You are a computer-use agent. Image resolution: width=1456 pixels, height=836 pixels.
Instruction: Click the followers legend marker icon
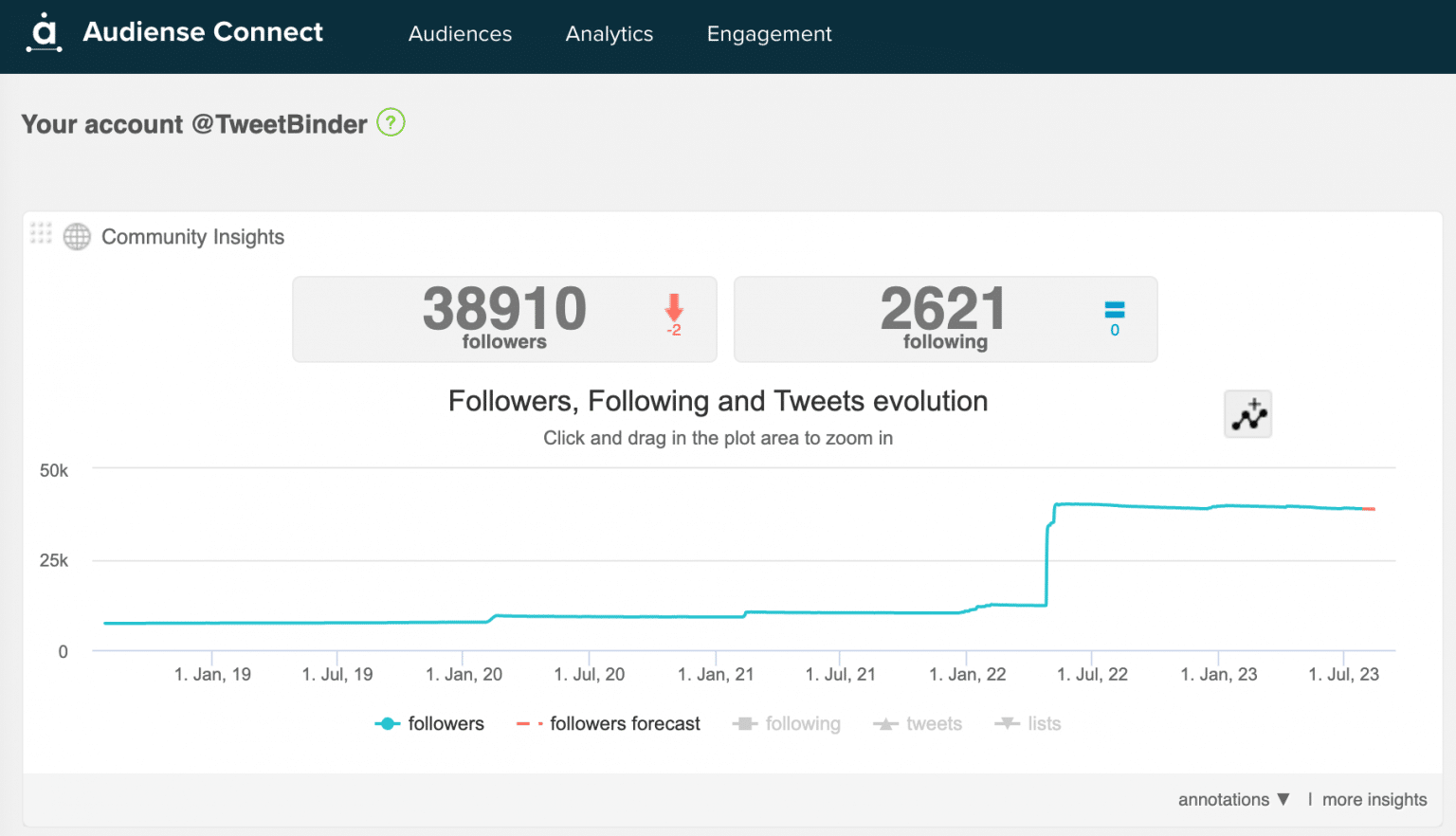pyautogui.click(x=388, y=723)
